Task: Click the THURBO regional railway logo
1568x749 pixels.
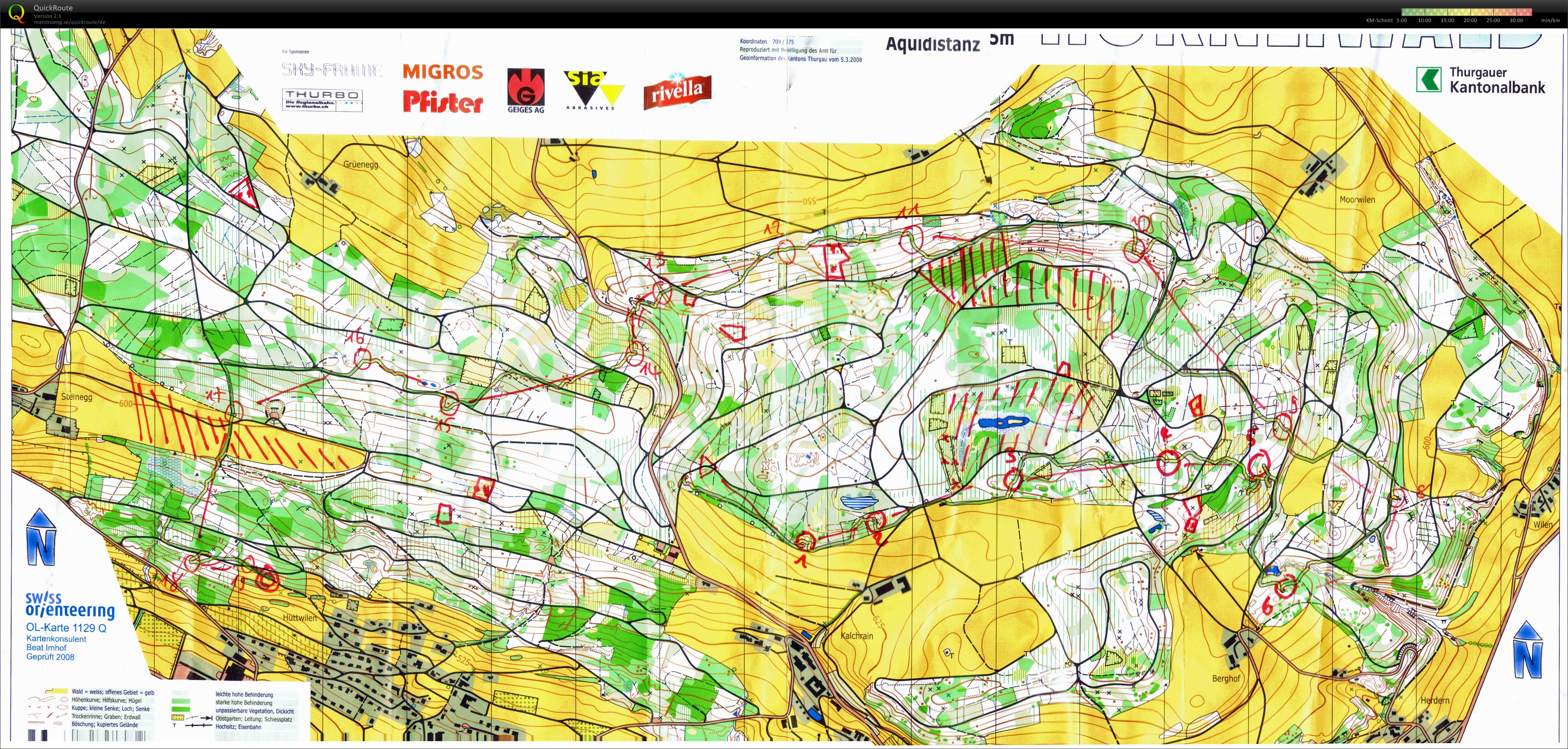Action: click(322, 100)
